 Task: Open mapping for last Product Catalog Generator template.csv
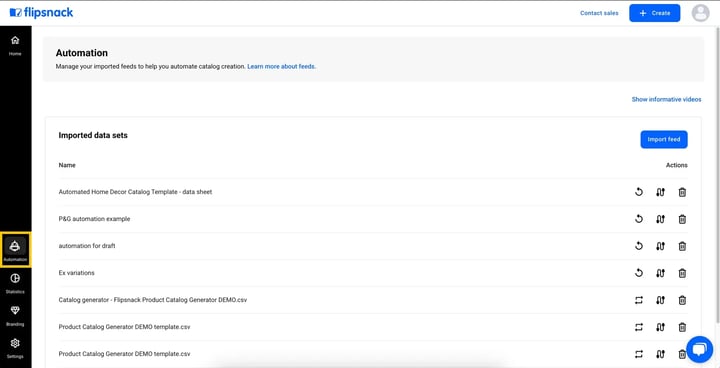pos(660,354)
